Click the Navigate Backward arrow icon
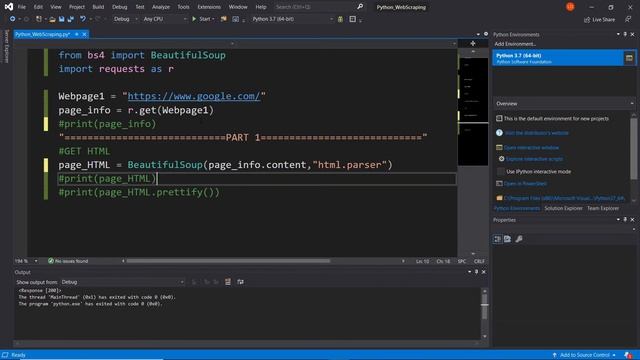Screen dimensions: 640x360 coord(12,19)
